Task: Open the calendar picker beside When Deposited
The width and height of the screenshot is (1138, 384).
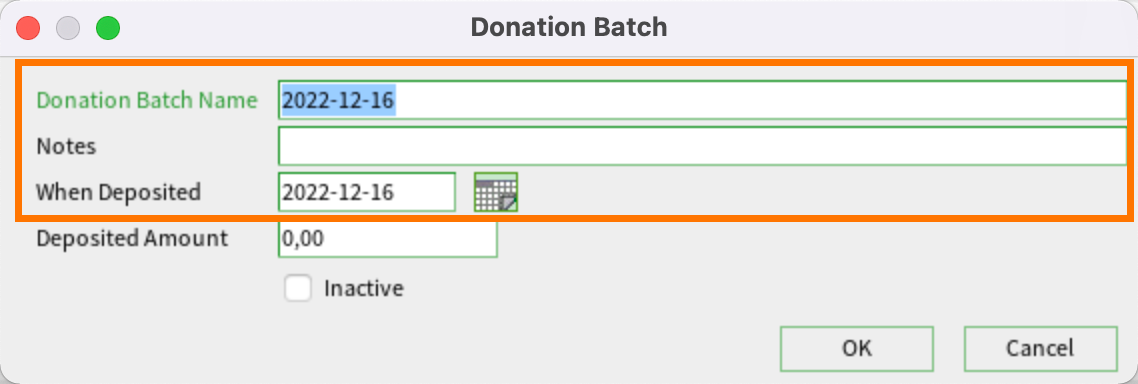Action: pyautogui.click(x=496, y=192)
